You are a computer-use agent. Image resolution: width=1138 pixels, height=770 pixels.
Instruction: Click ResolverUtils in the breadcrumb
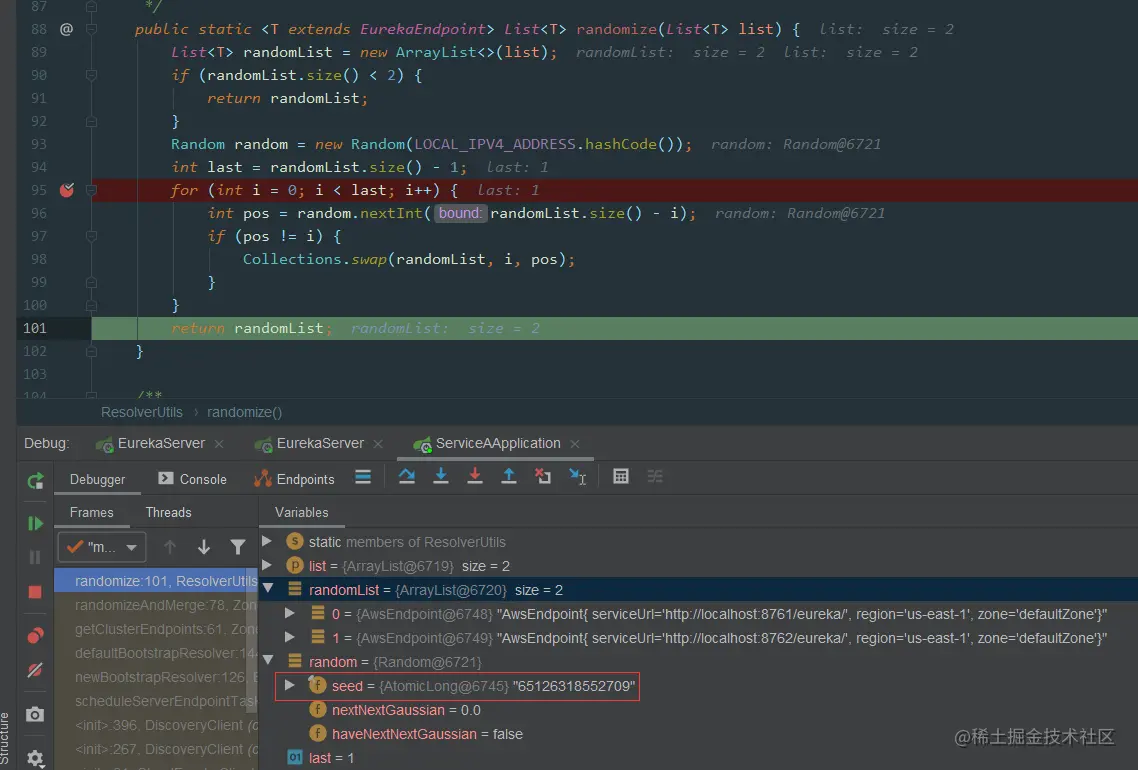(x=142, y=412)
